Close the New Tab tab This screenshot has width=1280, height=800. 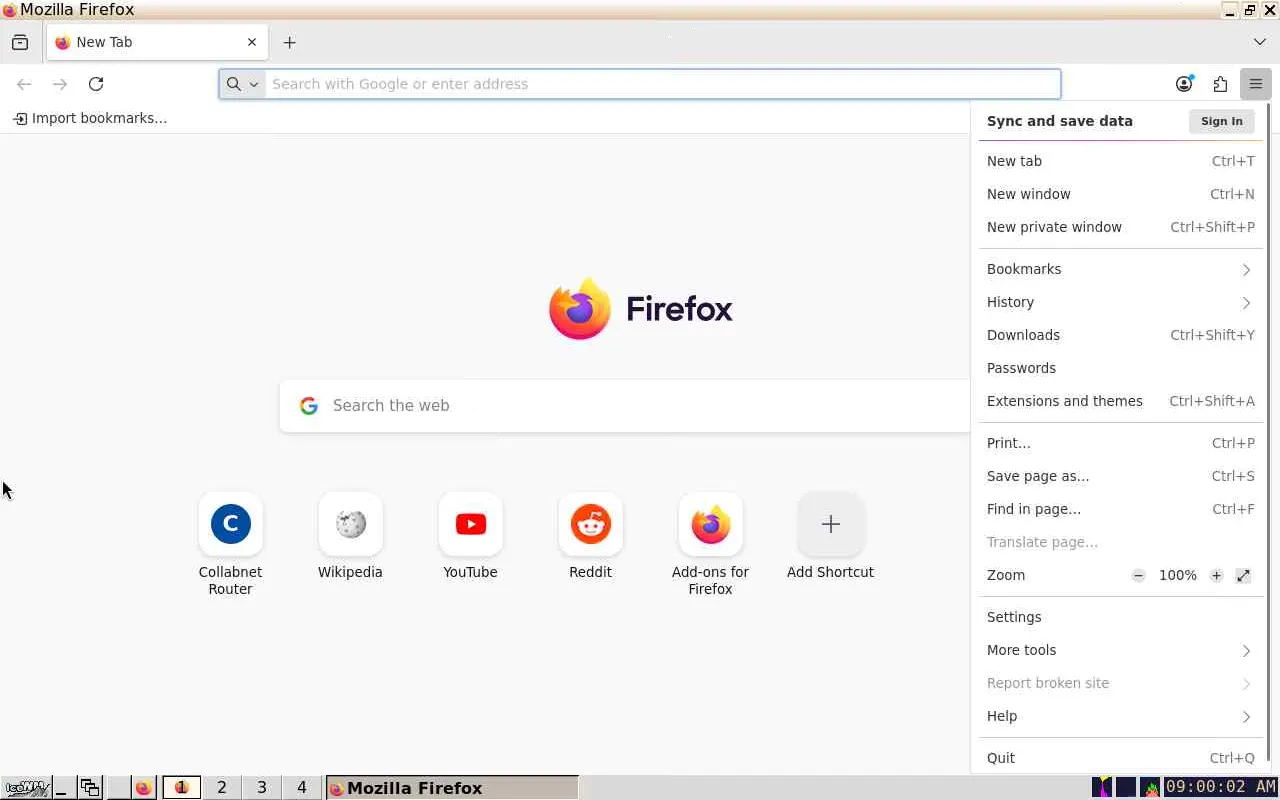252,42
